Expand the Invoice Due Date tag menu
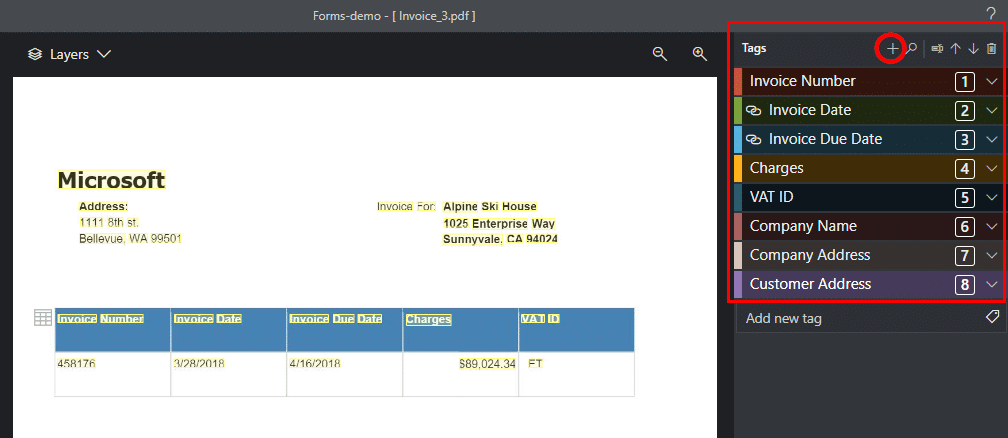1008x438 pixels. pyautogui.click(x=991, y=140)
